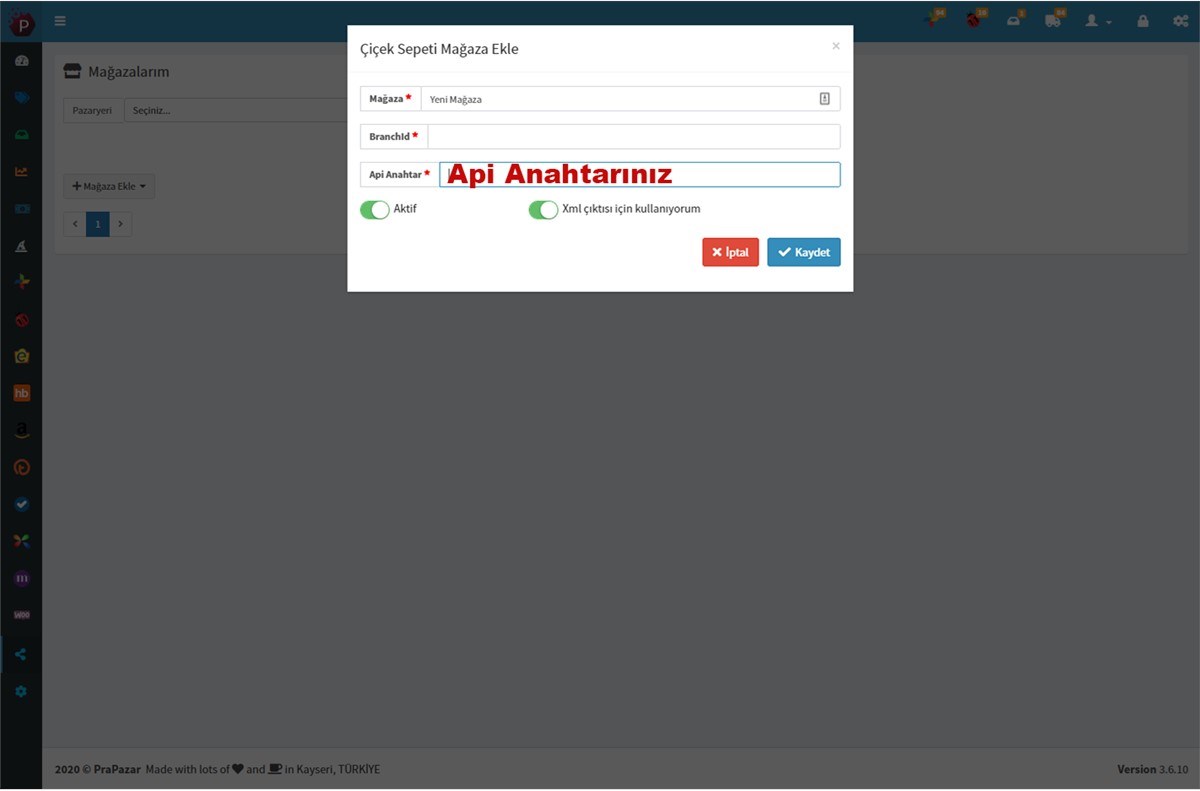The width and height of the screenshot is (1200, 791).
Task: Open the purple 'm' sidebar icon
Action: [x=21, y=578]
